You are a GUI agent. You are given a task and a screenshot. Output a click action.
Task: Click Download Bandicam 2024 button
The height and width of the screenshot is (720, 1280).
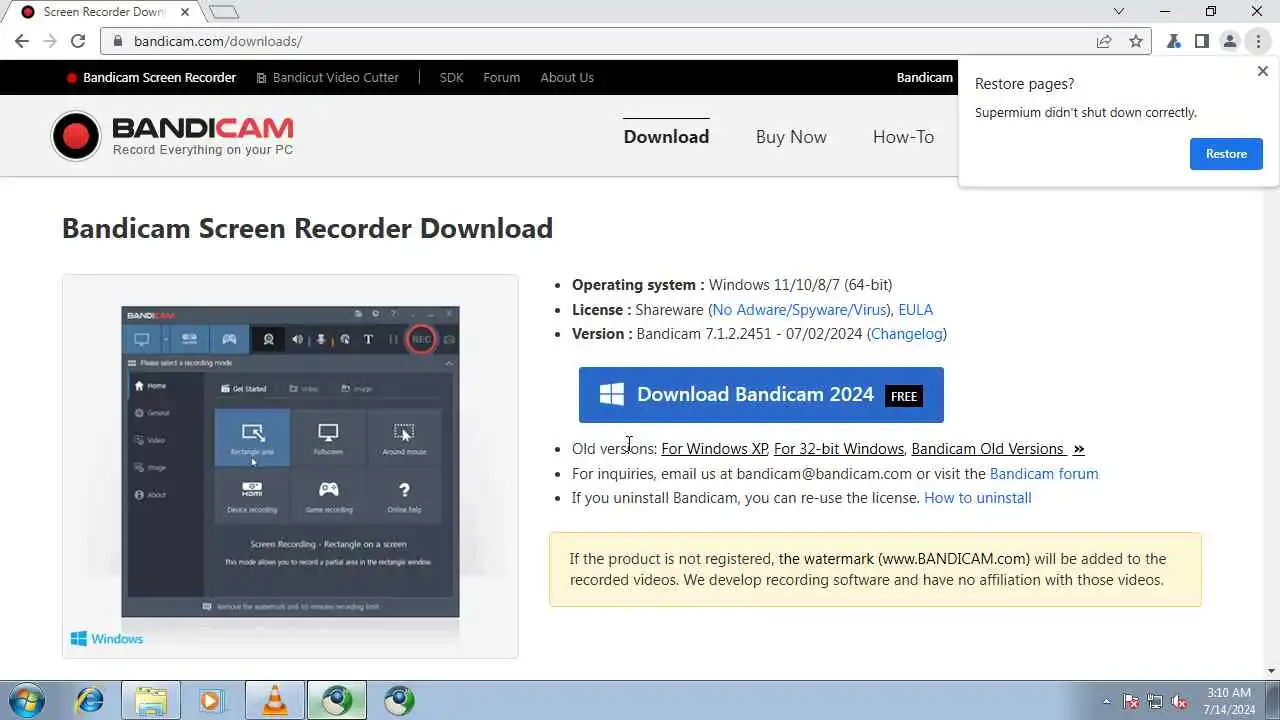click(x=761, y=394)
